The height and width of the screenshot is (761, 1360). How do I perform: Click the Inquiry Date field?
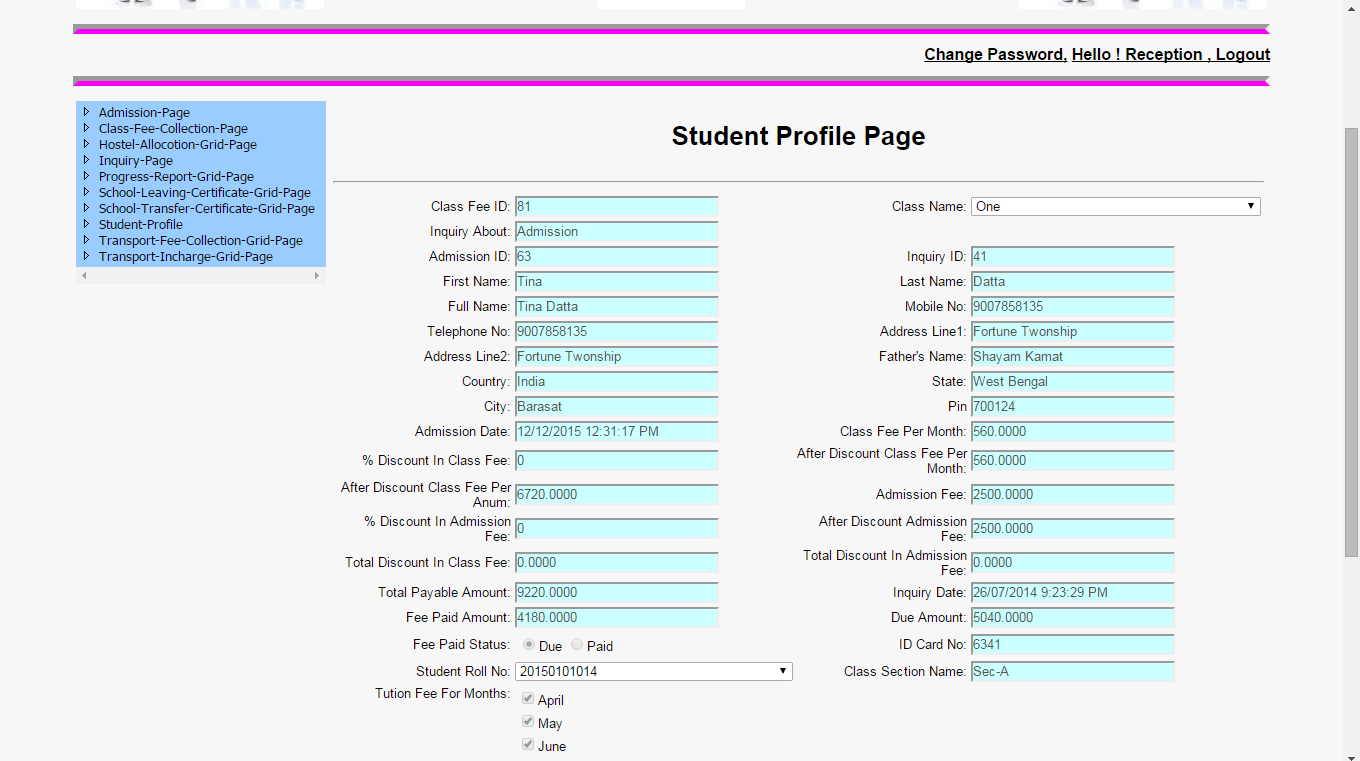[x=1073, y=593]
